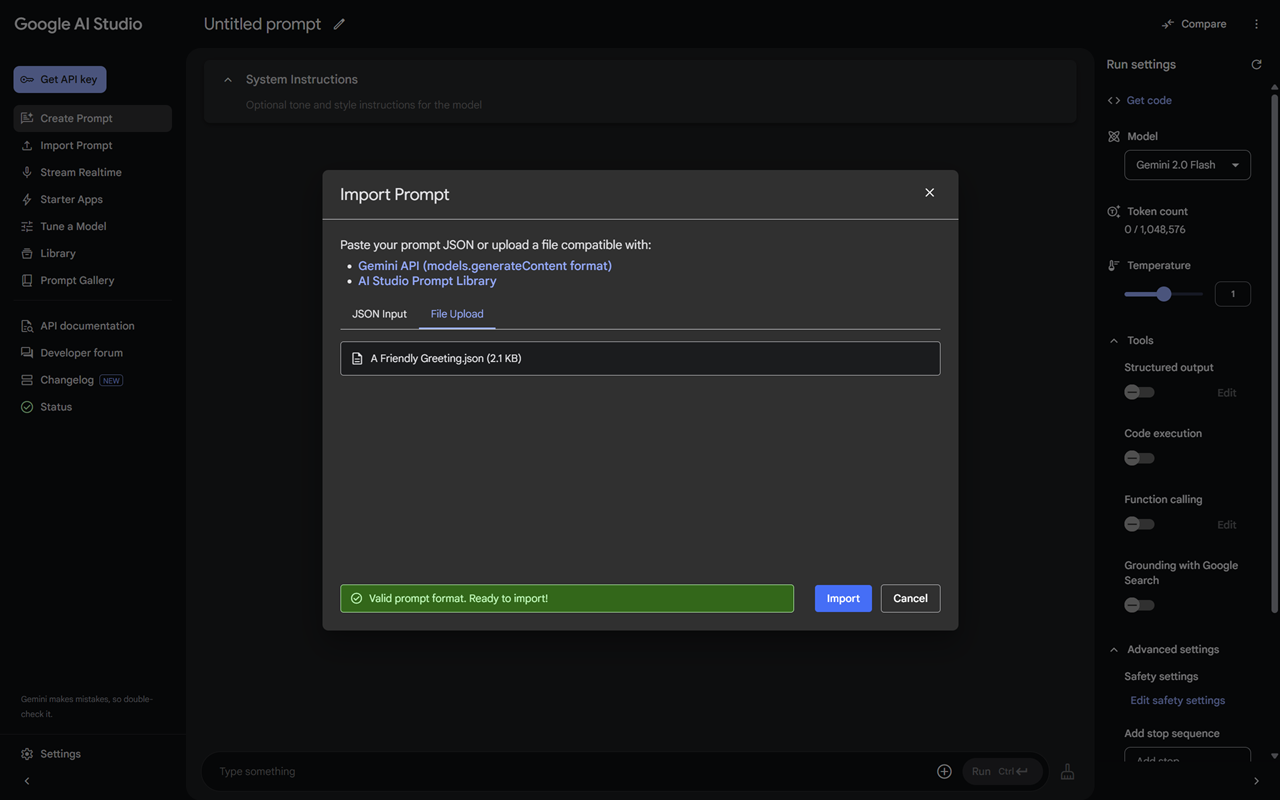This screenshot has height=800, width=1280.
Task: Click the Token count icon
Action: (1114, 211)
